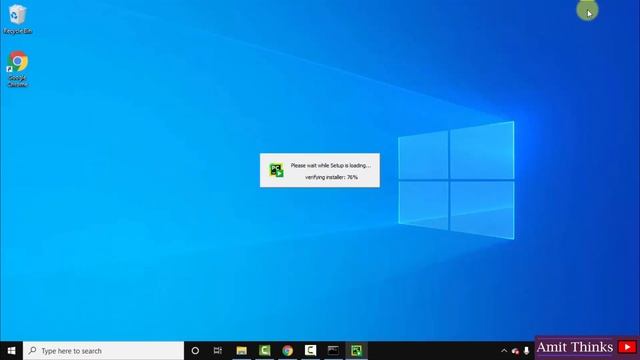Show hidden system tray icons

pyautogui.click(x=504, y=351)
